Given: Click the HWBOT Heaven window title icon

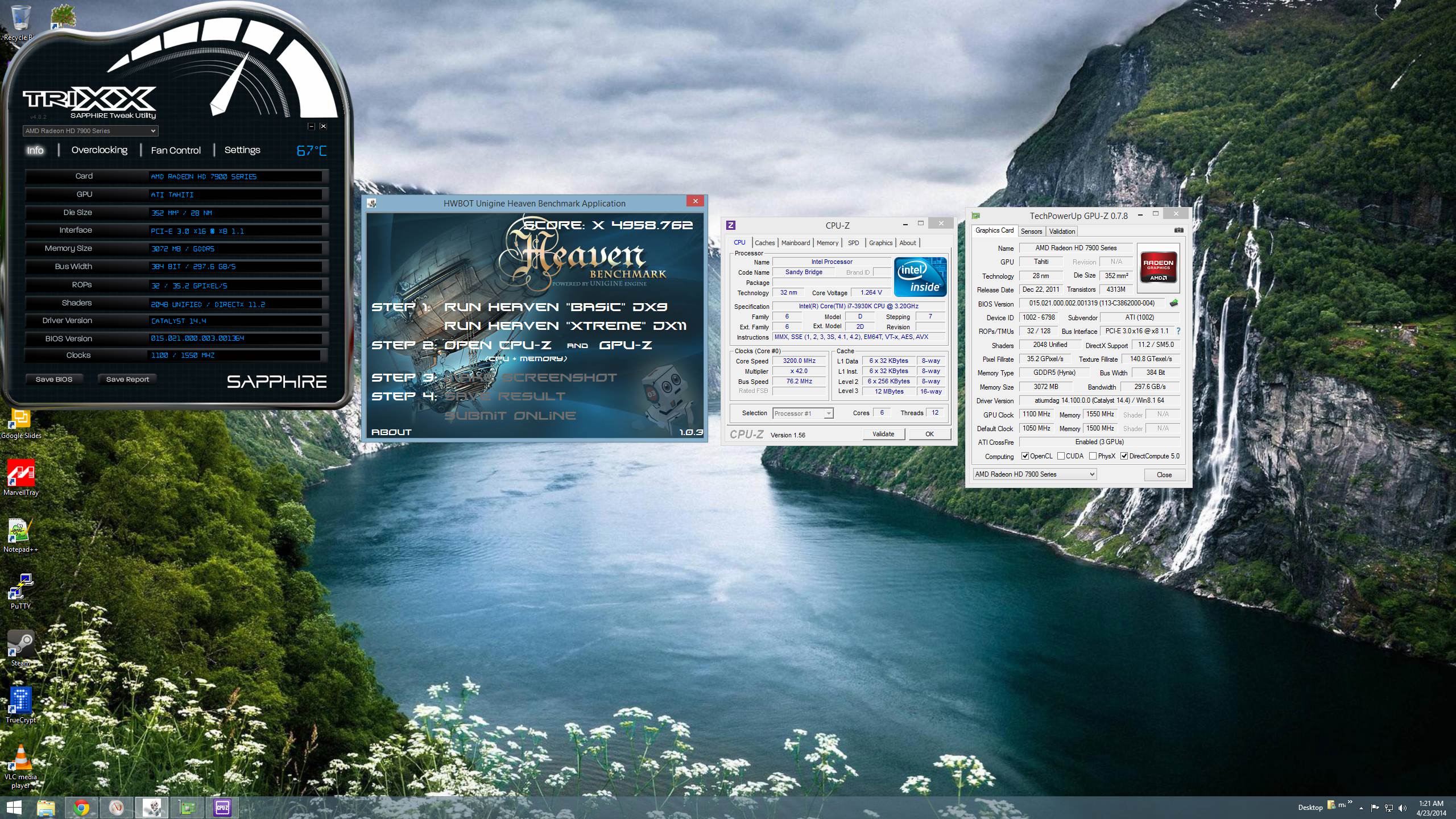Looking at the screenshot, I should coord(372,203).
